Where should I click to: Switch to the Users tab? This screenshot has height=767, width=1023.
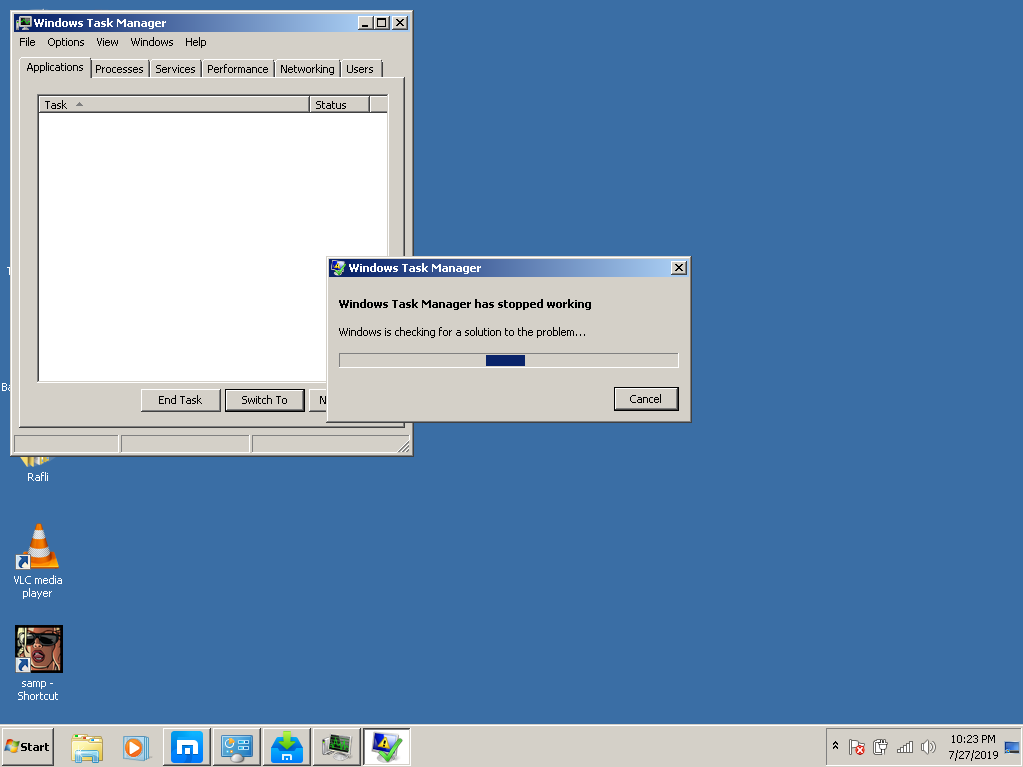pyautogui.click(x=360, y=69)
